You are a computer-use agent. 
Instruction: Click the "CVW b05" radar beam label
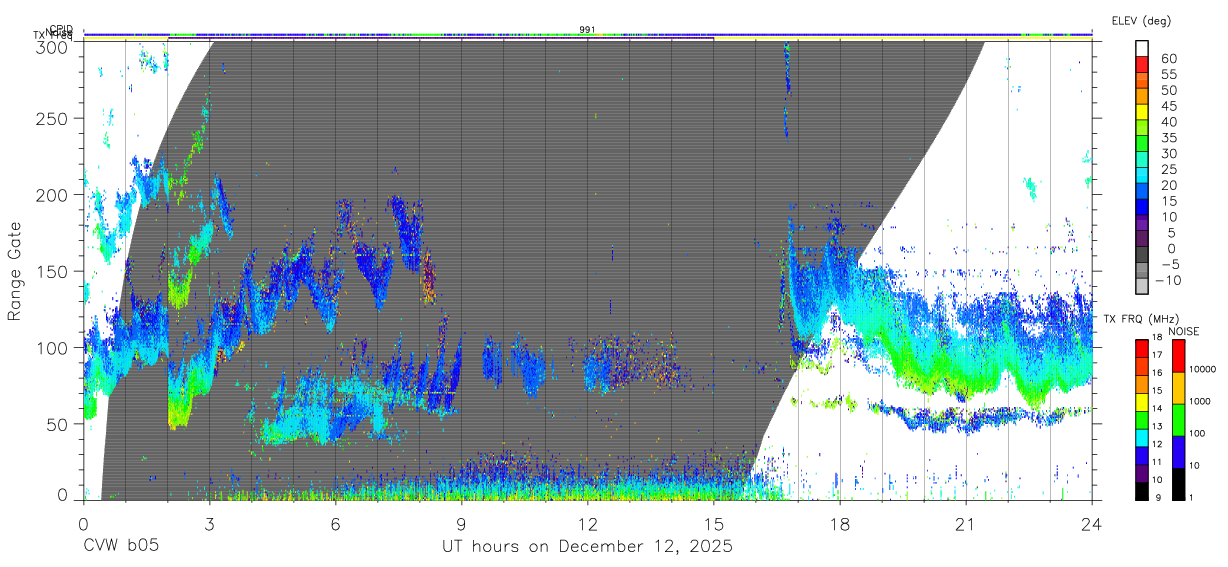point(119,547)
